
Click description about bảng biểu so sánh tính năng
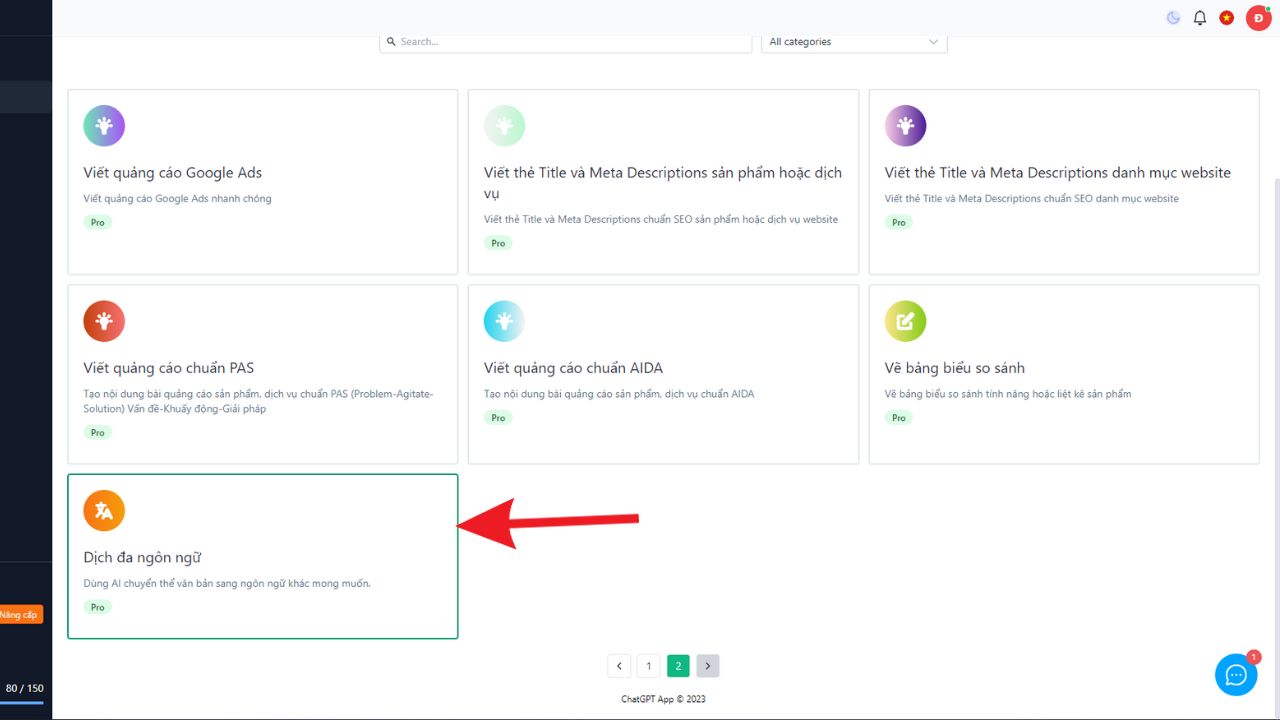pyautogui.click(x=1008, y=393)
